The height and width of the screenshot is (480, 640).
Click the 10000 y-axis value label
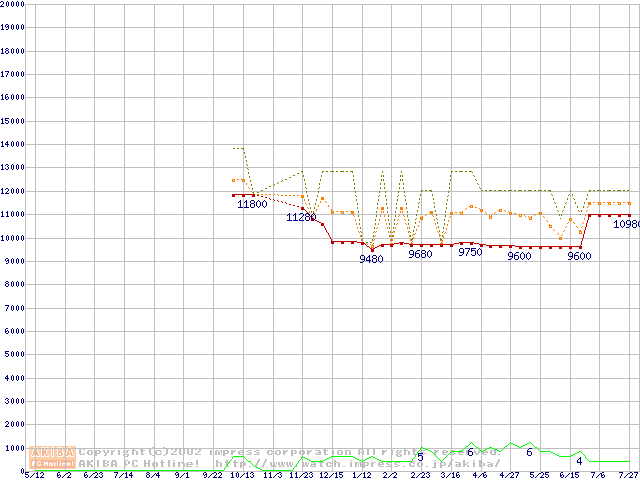click(x=13, y=238)
